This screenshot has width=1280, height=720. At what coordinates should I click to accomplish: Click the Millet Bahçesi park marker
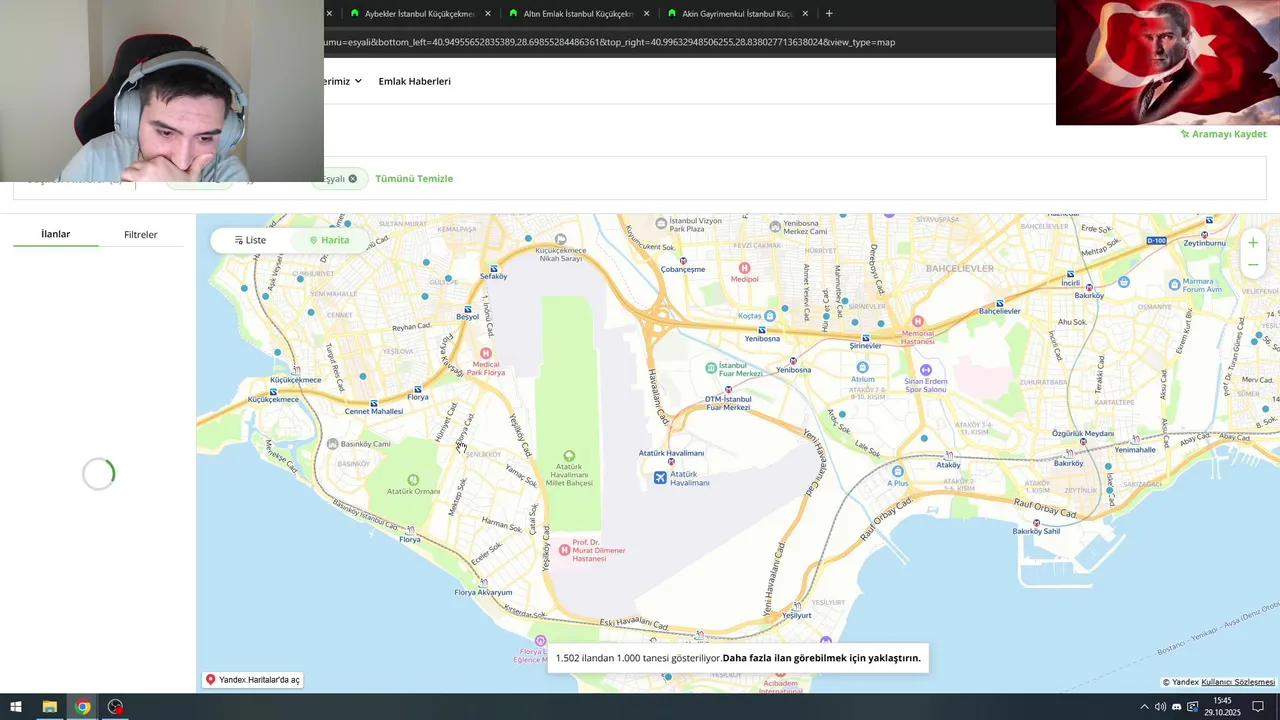[569, 456]
